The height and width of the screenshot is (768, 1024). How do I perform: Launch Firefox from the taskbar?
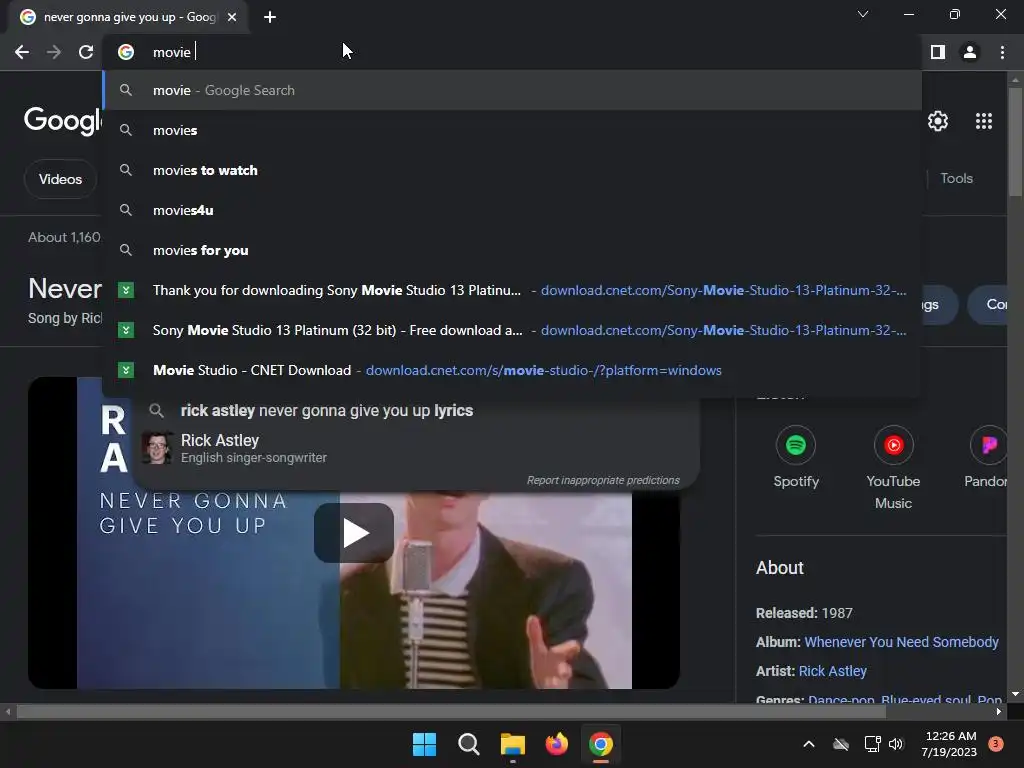click(x=556, y=744)
